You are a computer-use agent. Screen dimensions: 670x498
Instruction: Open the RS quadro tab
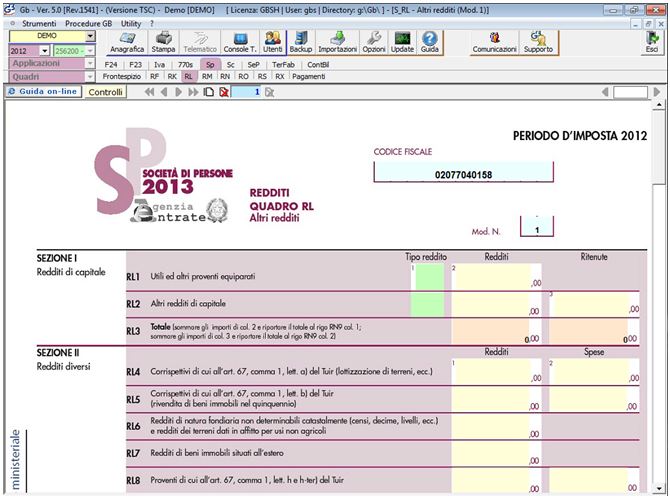coord(262,77)
